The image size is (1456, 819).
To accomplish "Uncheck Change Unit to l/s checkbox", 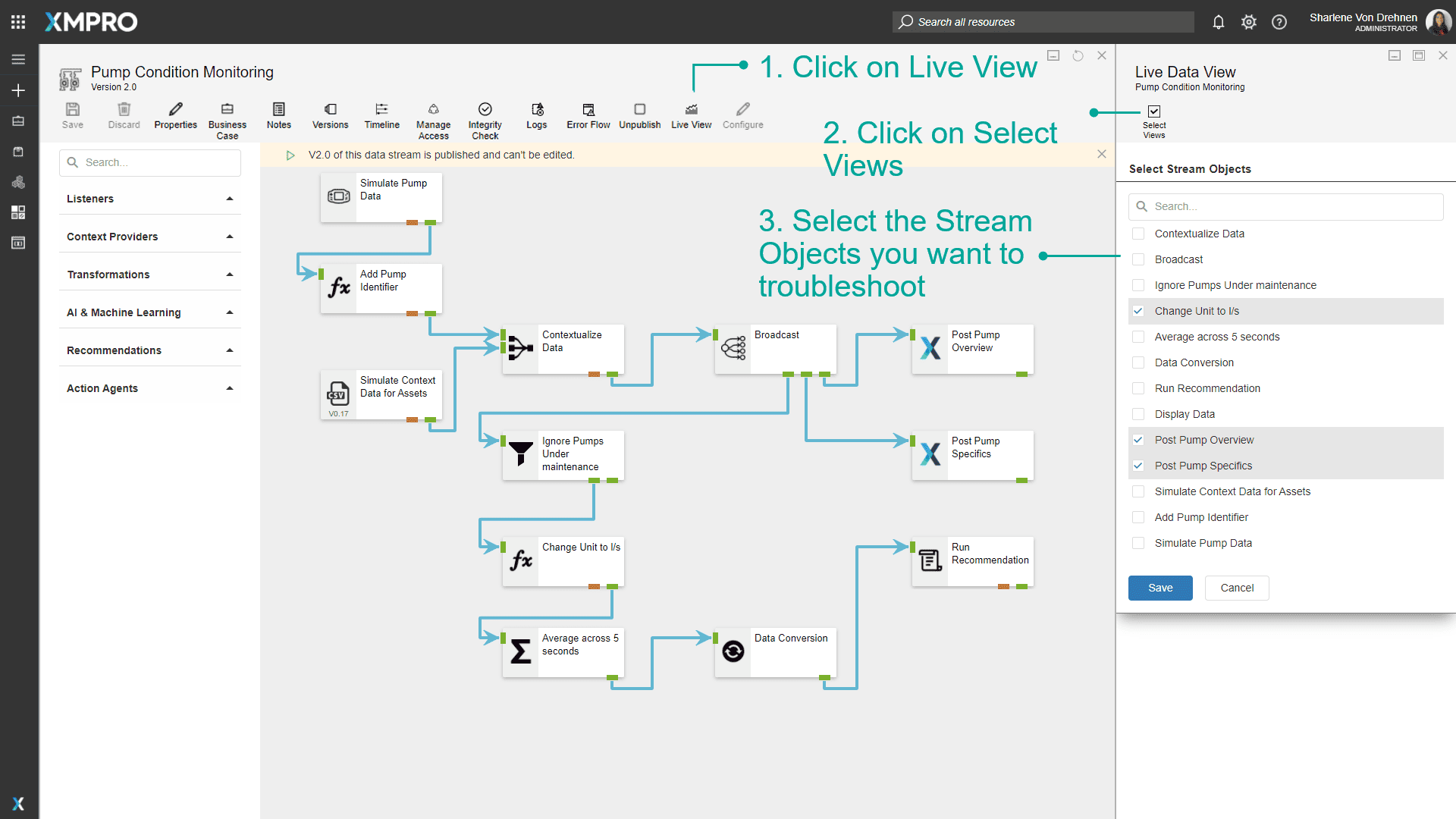I will tap(1138, 311).
